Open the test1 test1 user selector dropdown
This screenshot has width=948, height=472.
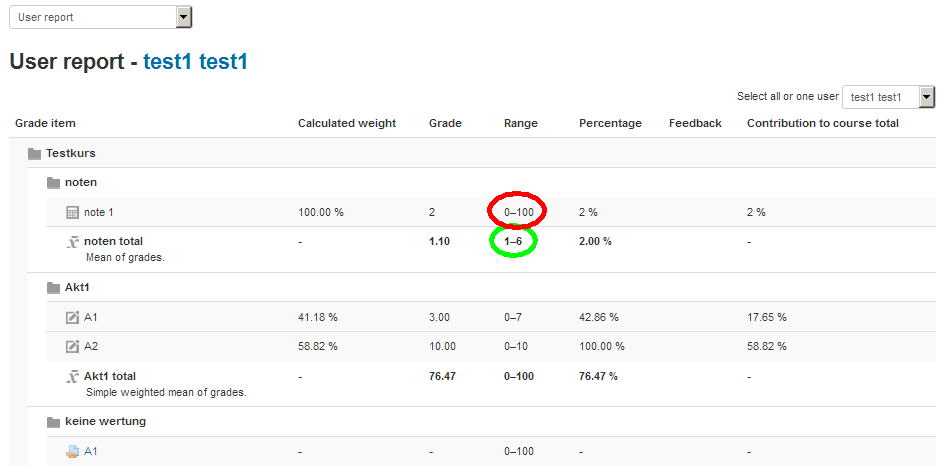[889, 97]
